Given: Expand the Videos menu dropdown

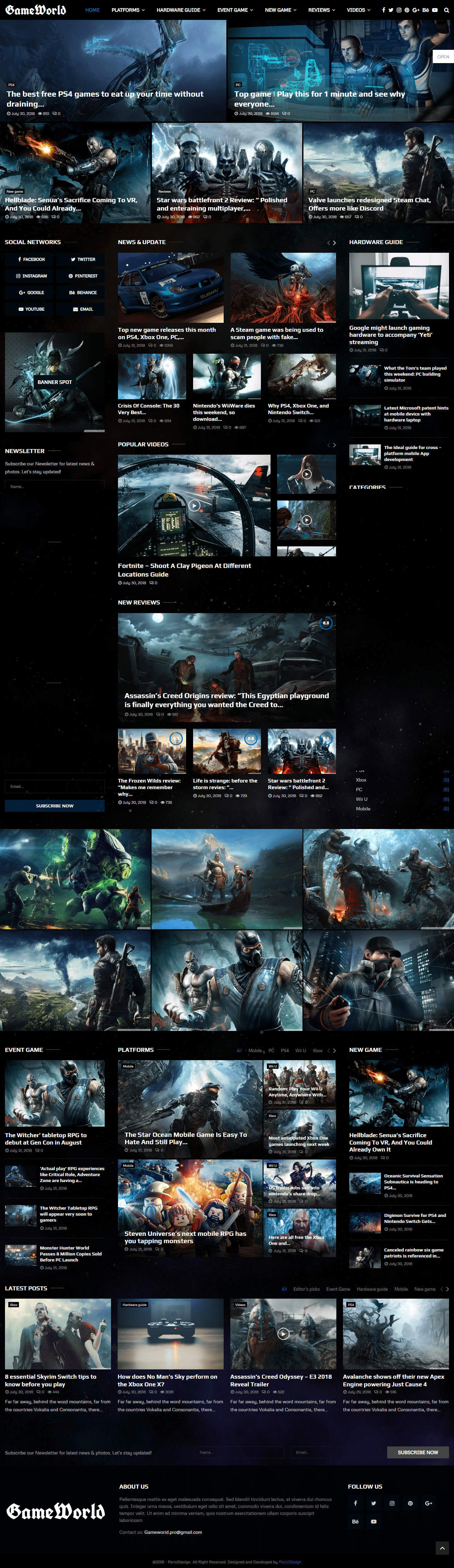Looking at the screenshot, I should coord(358,10).
